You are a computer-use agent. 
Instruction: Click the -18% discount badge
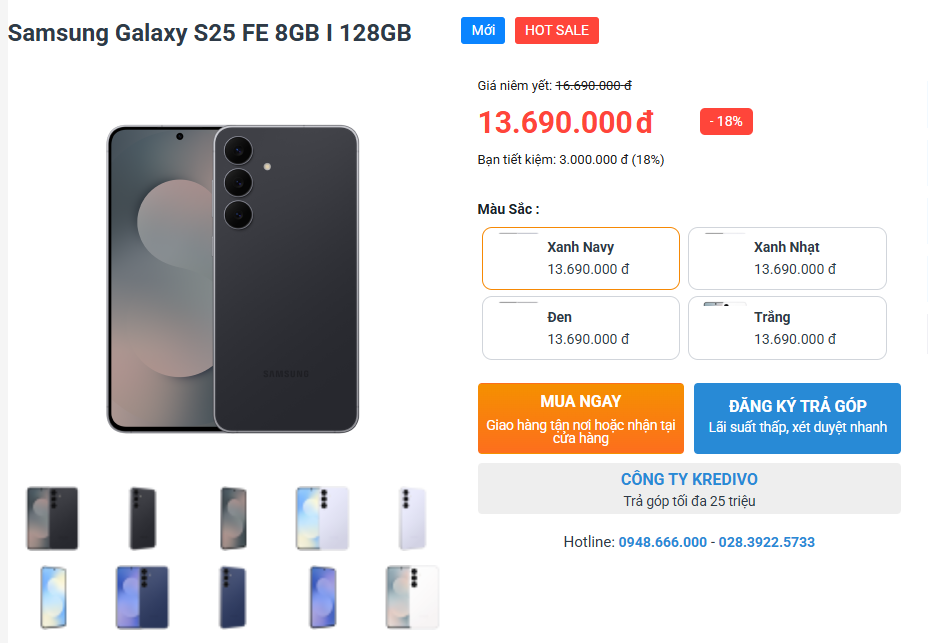pos(726,121)
